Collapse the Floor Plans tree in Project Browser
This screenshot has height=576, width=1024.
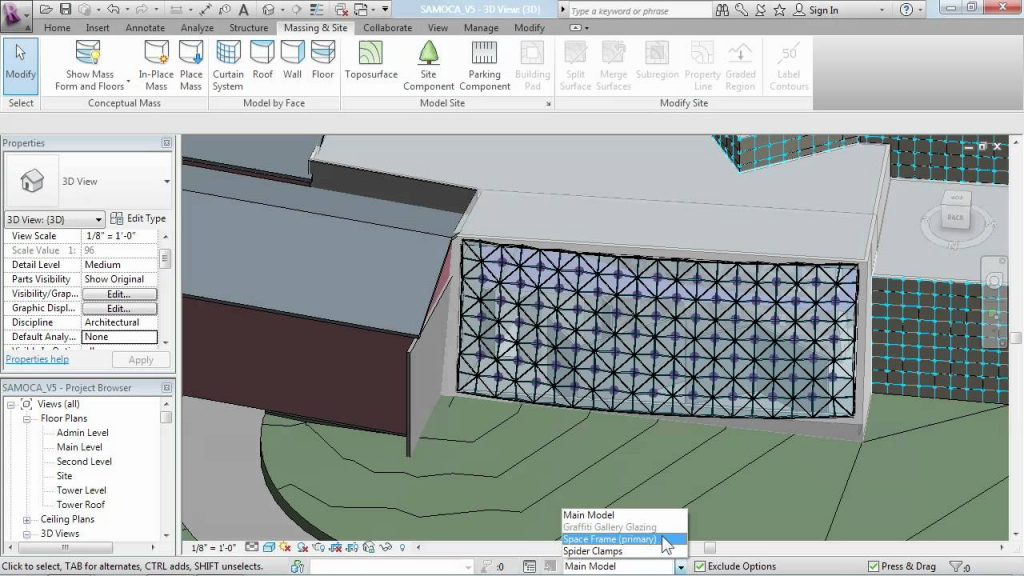coord(29,418)
